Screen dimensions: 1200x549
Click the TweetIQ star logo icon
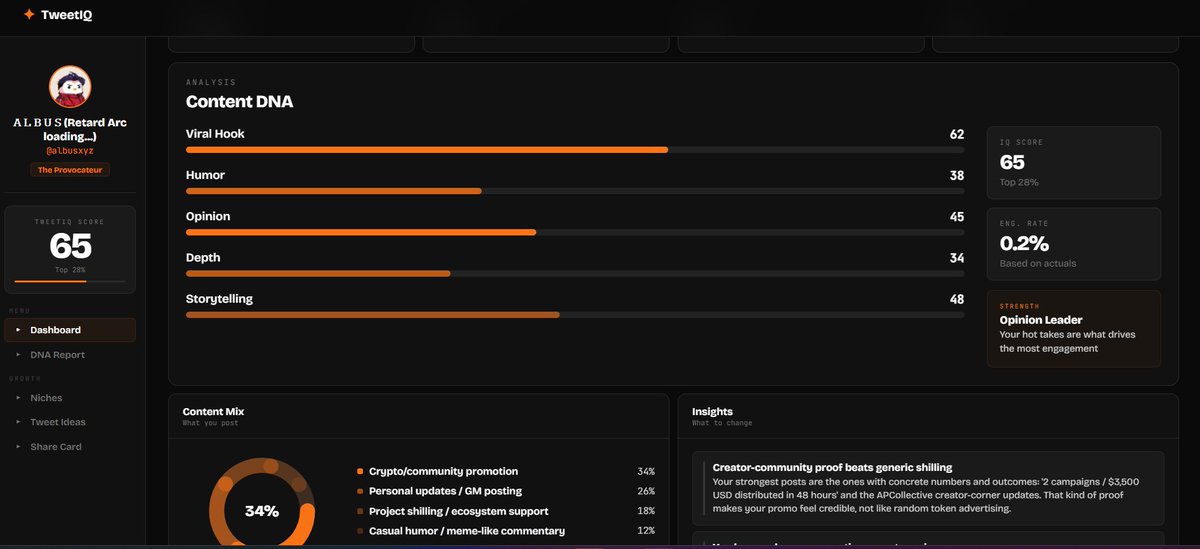29,14
